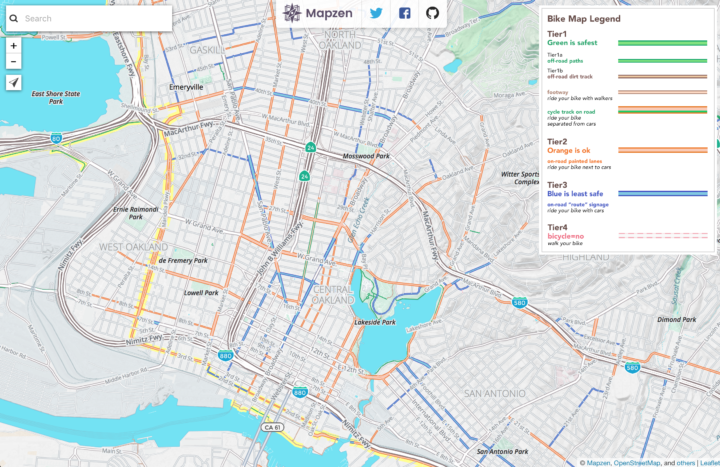
Task: Click the Lowell Park label
Action: [x=201, y=293]
